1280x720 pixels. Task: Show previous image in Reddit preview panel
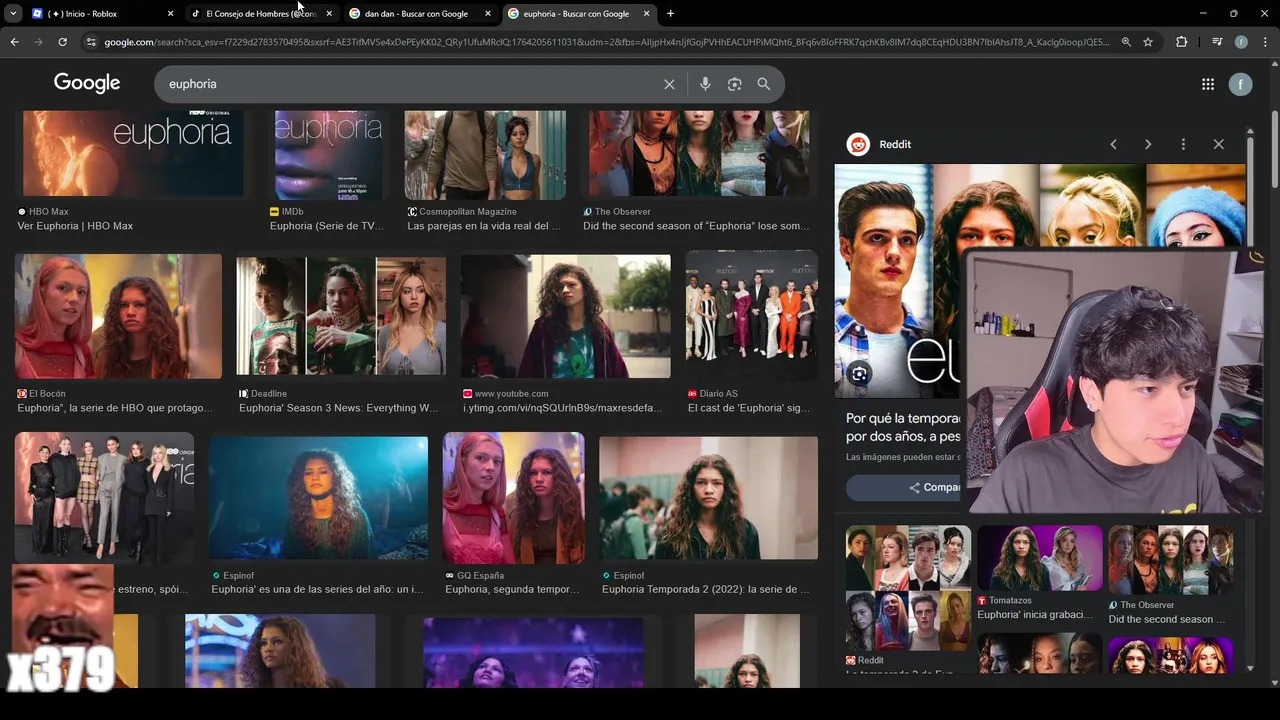click(1113, 144)
